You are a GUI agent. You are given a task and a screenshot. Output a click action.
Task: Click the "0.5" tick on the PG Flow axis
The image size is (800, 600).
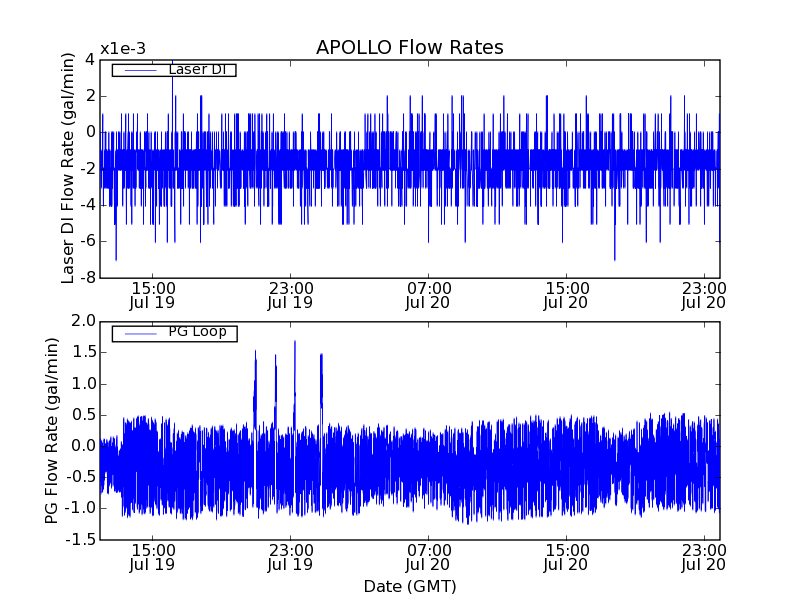tap(84, 415)
